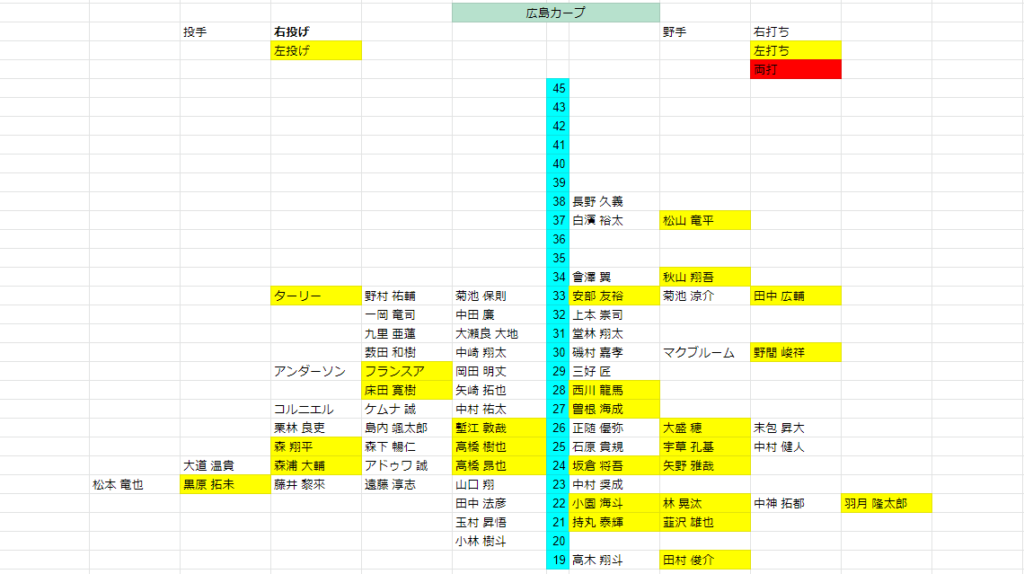Select the ケムナ 誠 cell
Screen dimensions: 1024x574
pyautogui.click(x=407, y=409)
